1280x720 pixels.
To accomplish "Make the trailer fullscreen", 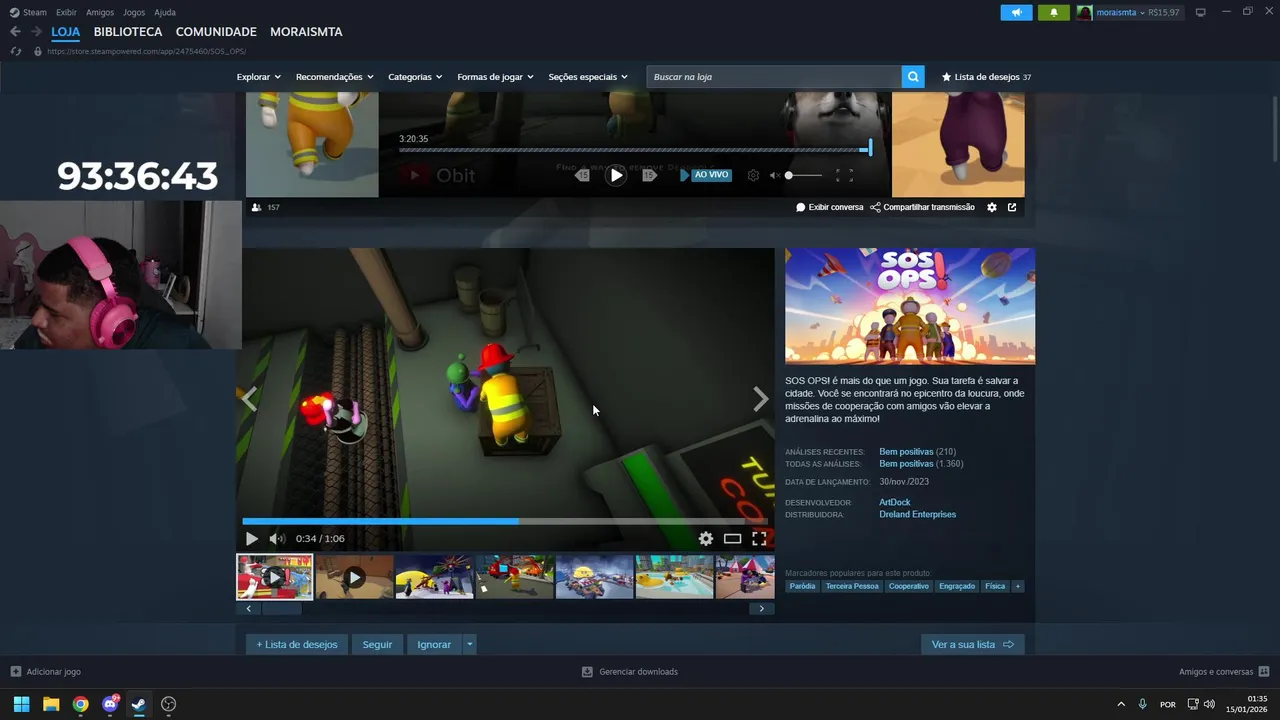I will point(759,539).
